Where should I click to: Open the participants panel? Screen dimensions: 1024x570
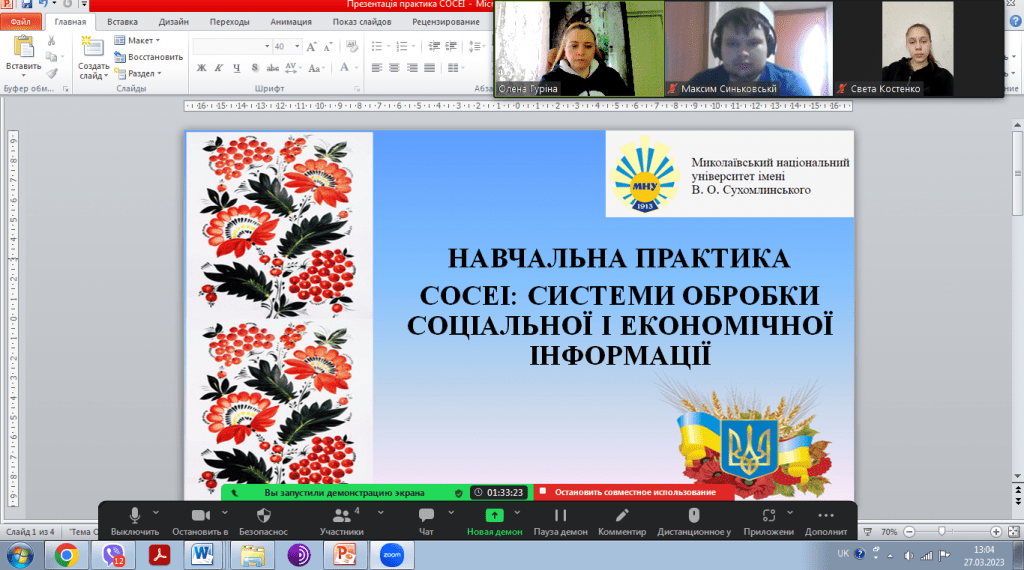[x=342, y=516]
